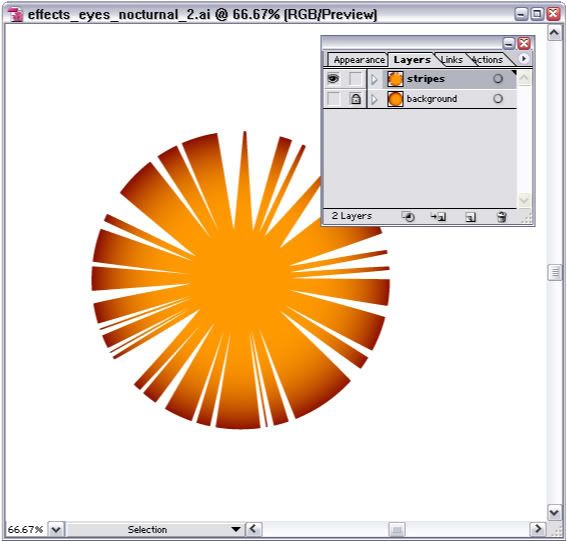Click background layer thumbnail
567x541 pixels.
tap(395, 99)
